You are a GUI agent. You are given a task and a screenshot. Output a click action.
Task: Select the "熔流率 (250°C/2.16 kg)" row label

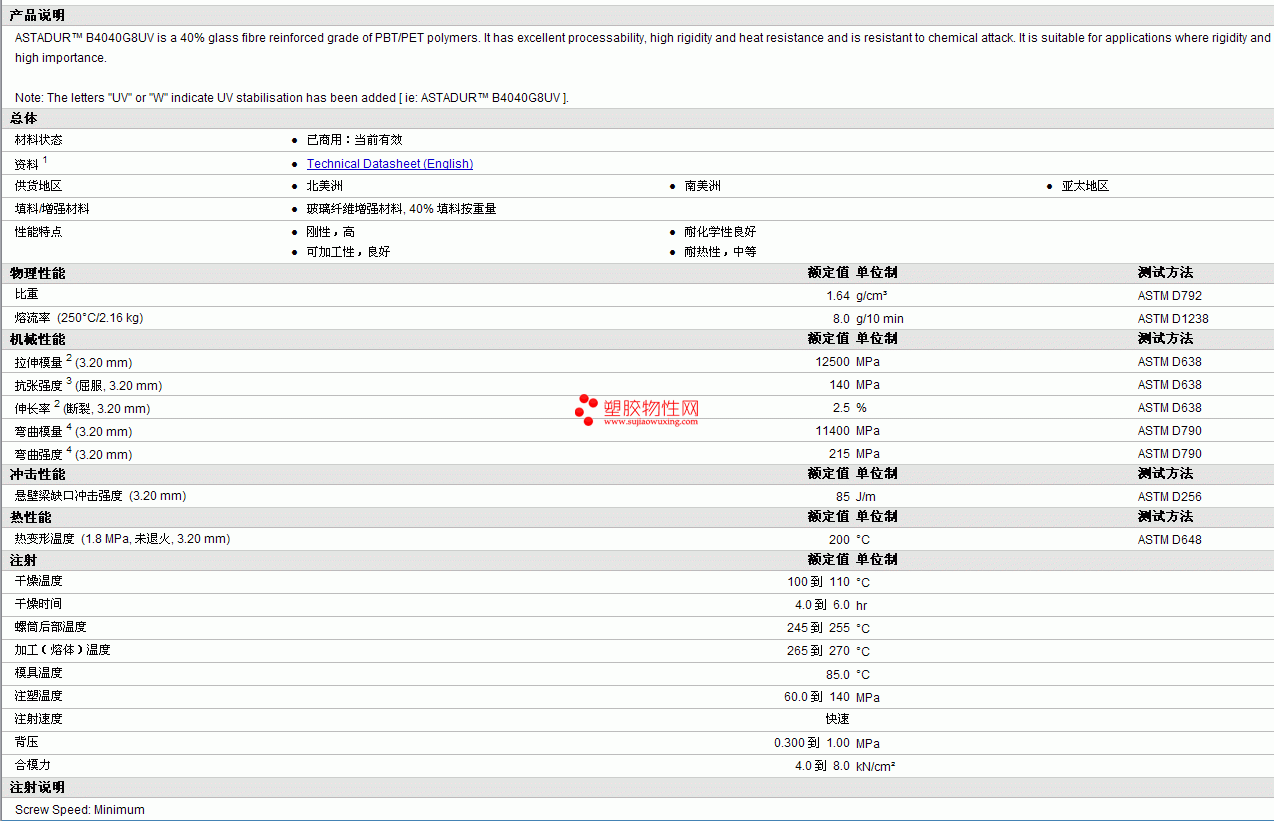coord(78,318)
